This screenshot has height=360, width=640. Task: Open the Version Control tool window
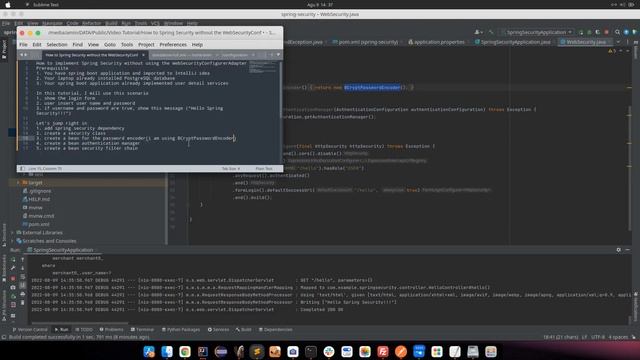coord(30,329)
